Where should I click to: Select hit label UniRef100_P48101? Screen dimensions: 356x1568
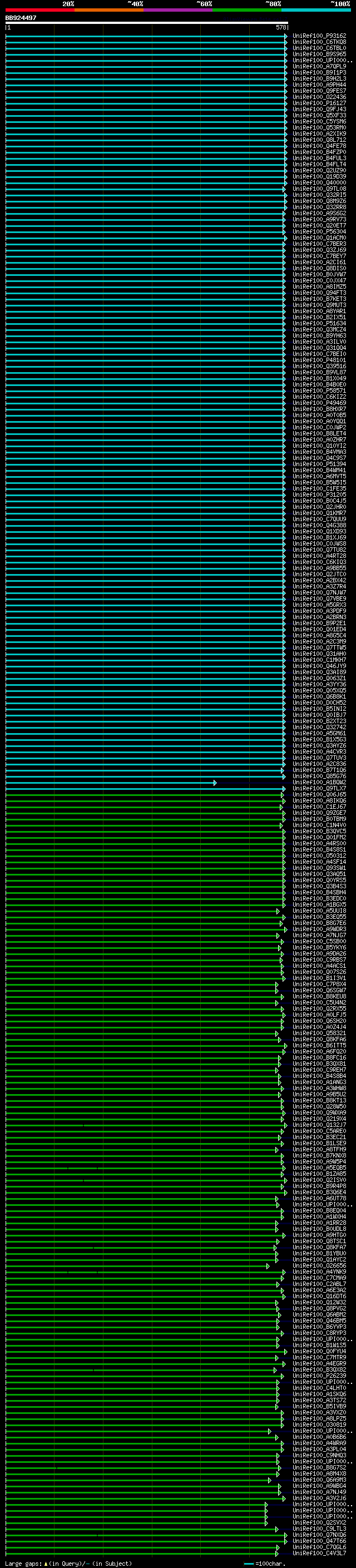pyautogui.click(x=319, y=360)
